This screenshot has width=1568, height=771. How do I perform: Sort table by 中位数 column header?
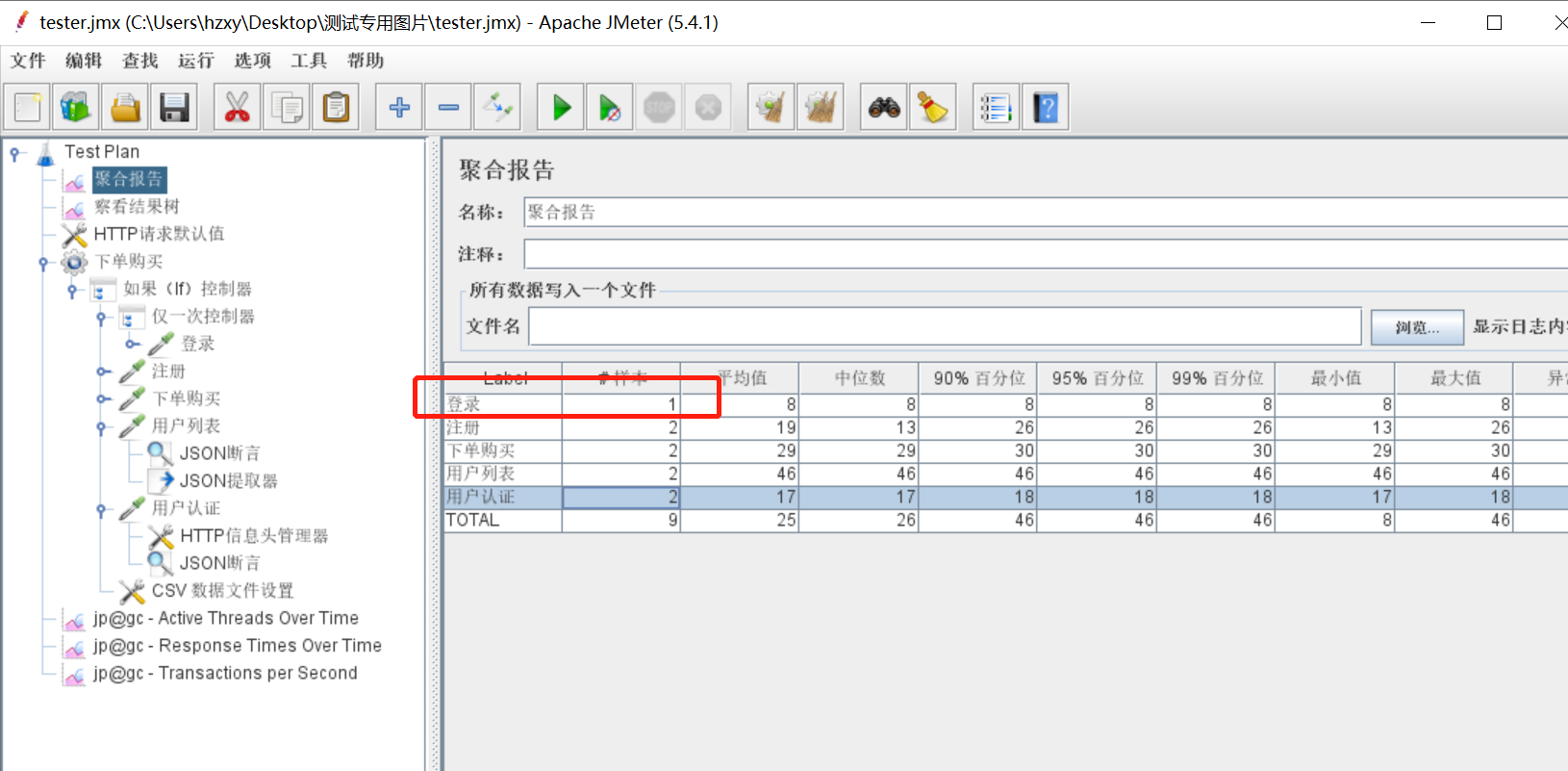coord(859,378)
